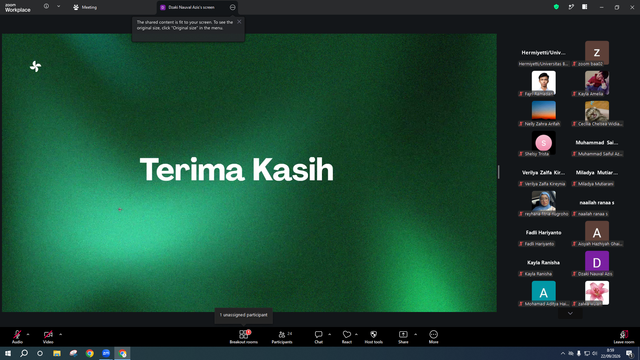Dismiss the shared content notification

tap(239, 22)
